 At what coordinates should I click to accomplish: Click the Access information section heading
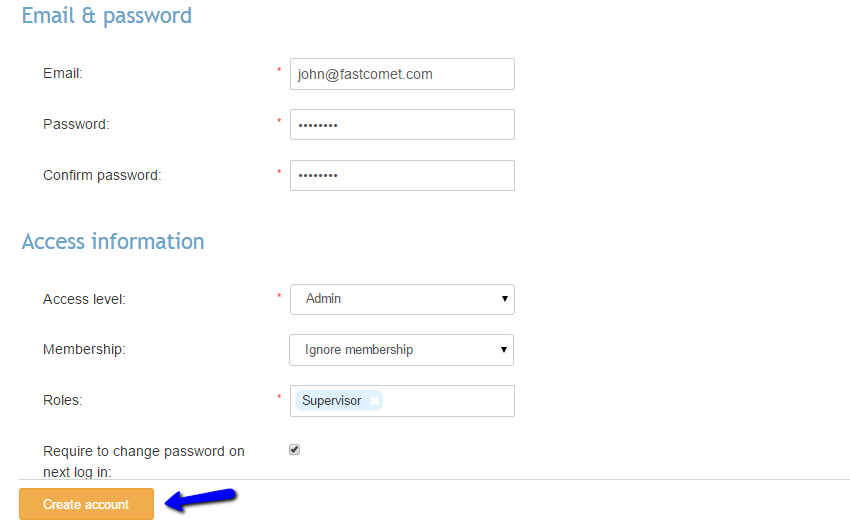click(113, 241)
